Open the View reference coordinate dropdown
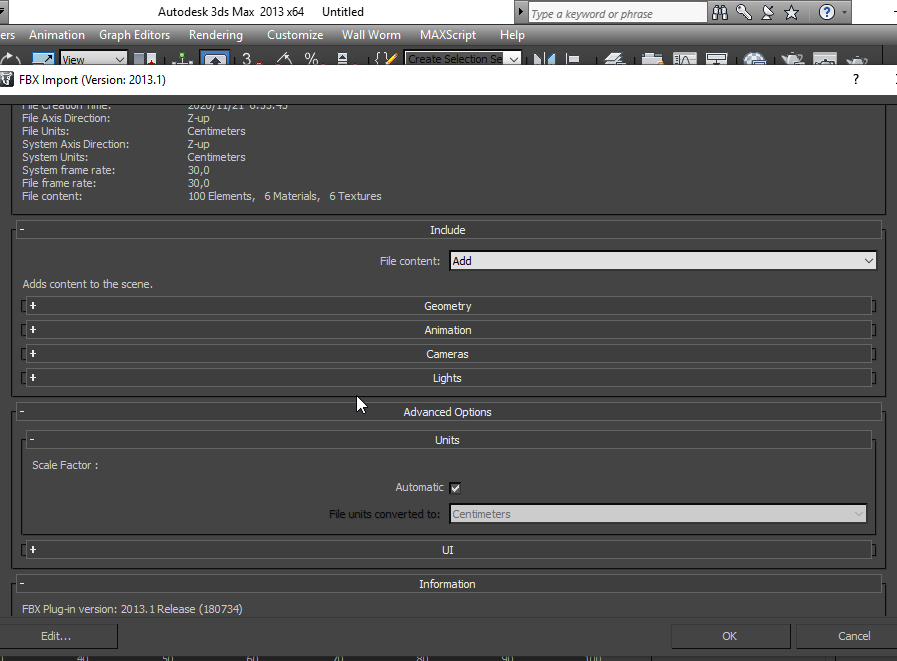The width and height of the screenshot is (897, 661). (93, 59)
